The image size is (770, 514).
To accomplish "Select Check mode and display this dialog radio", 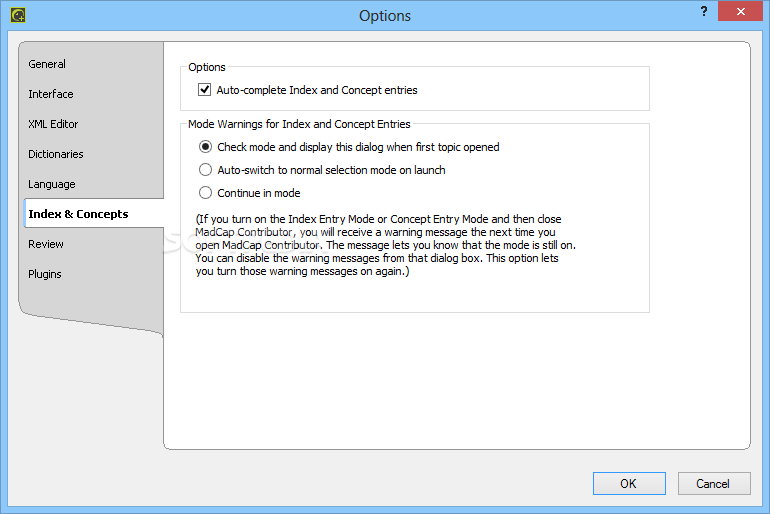I will pos(205,147).
